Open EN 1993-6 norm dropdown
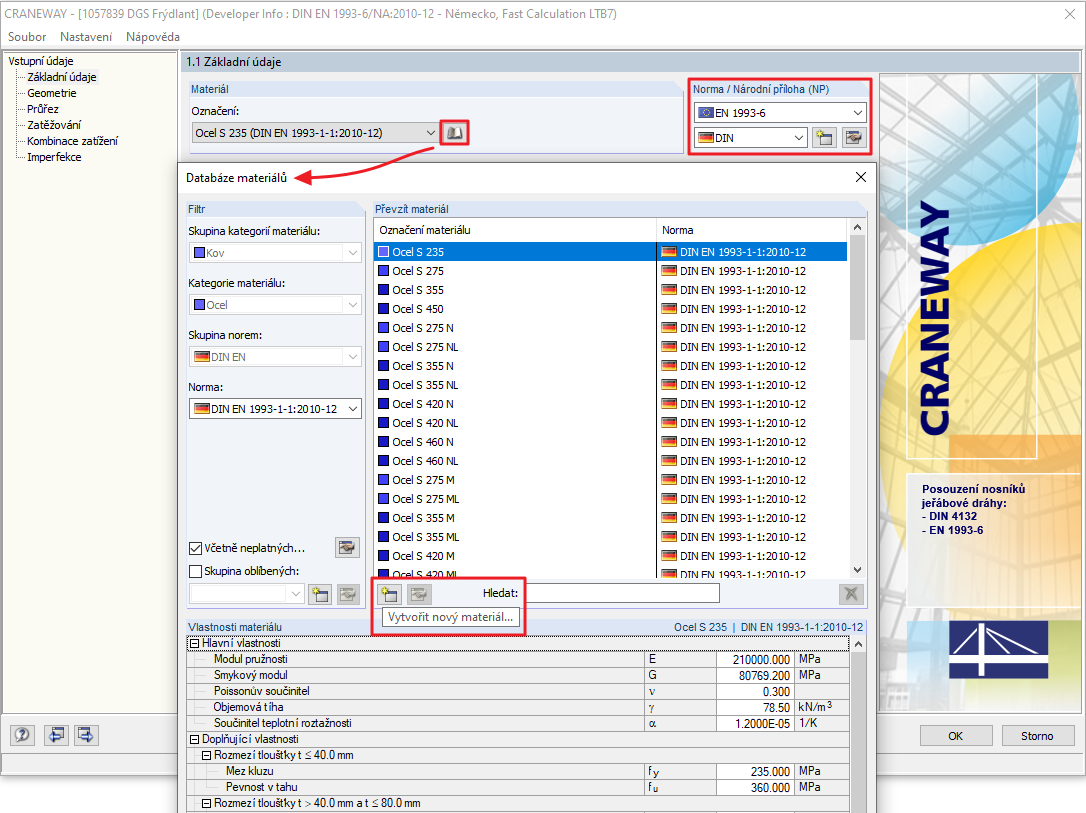 pos(781,113)
